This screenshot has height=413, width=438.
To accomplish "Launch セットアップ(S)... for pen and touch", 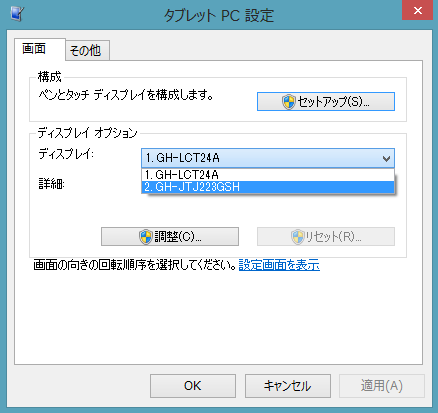I will [326, 102].
